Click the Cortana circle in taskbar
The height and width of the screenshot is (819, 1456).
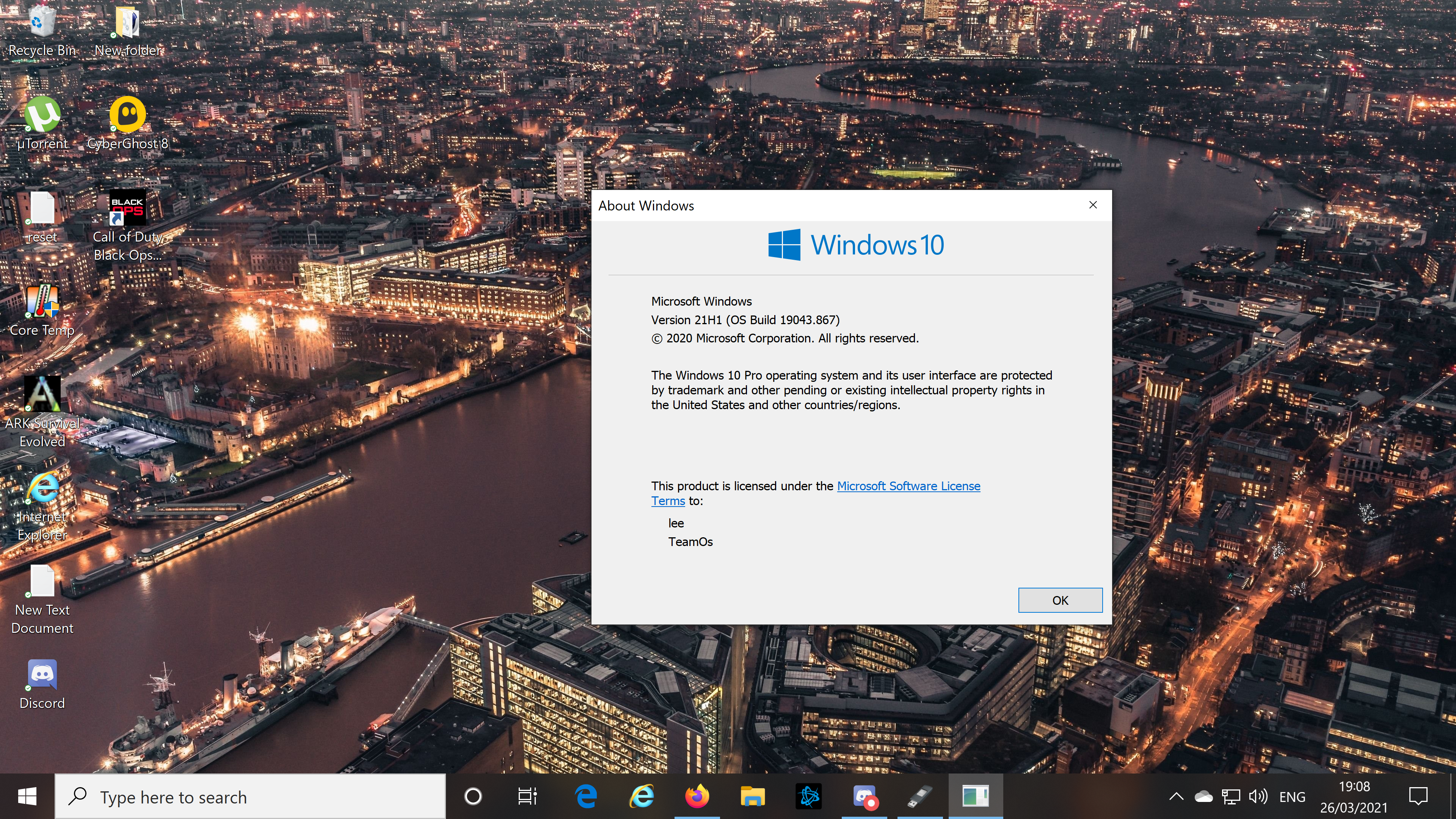pyautogui.click(x=473, y=796)
